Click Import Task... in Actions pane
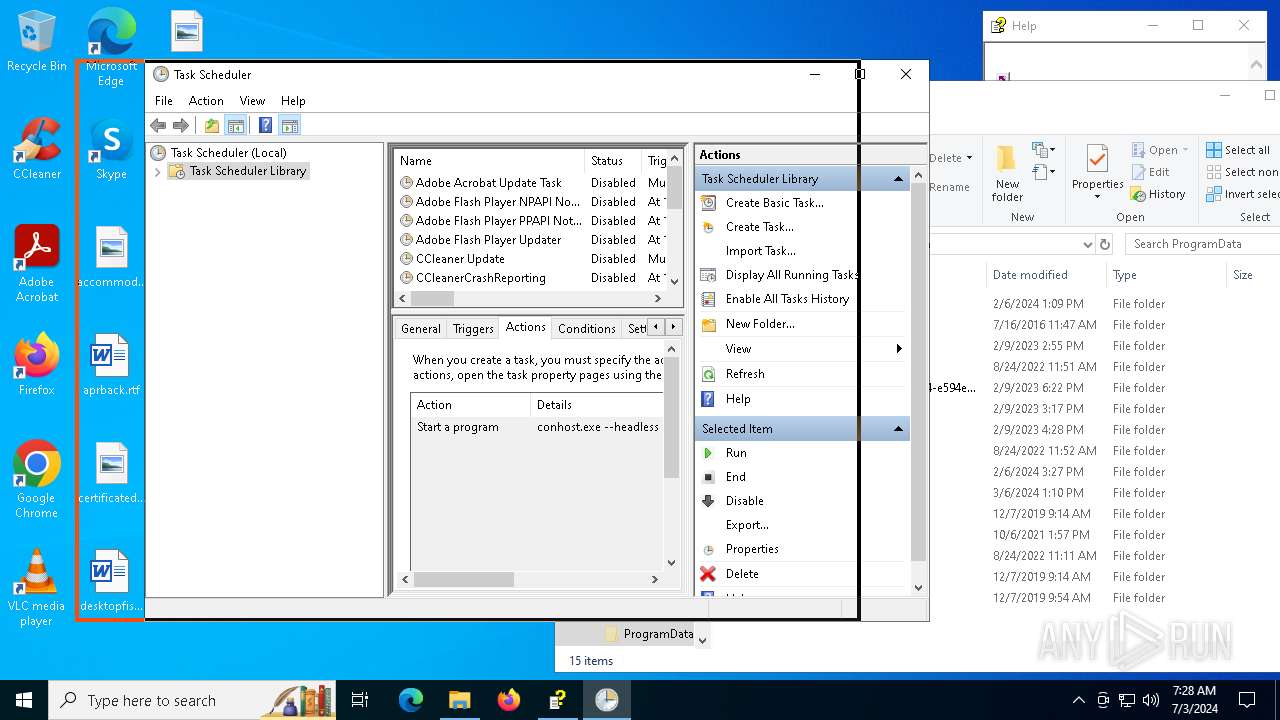1280x720 pixels. tap(761, 251)
